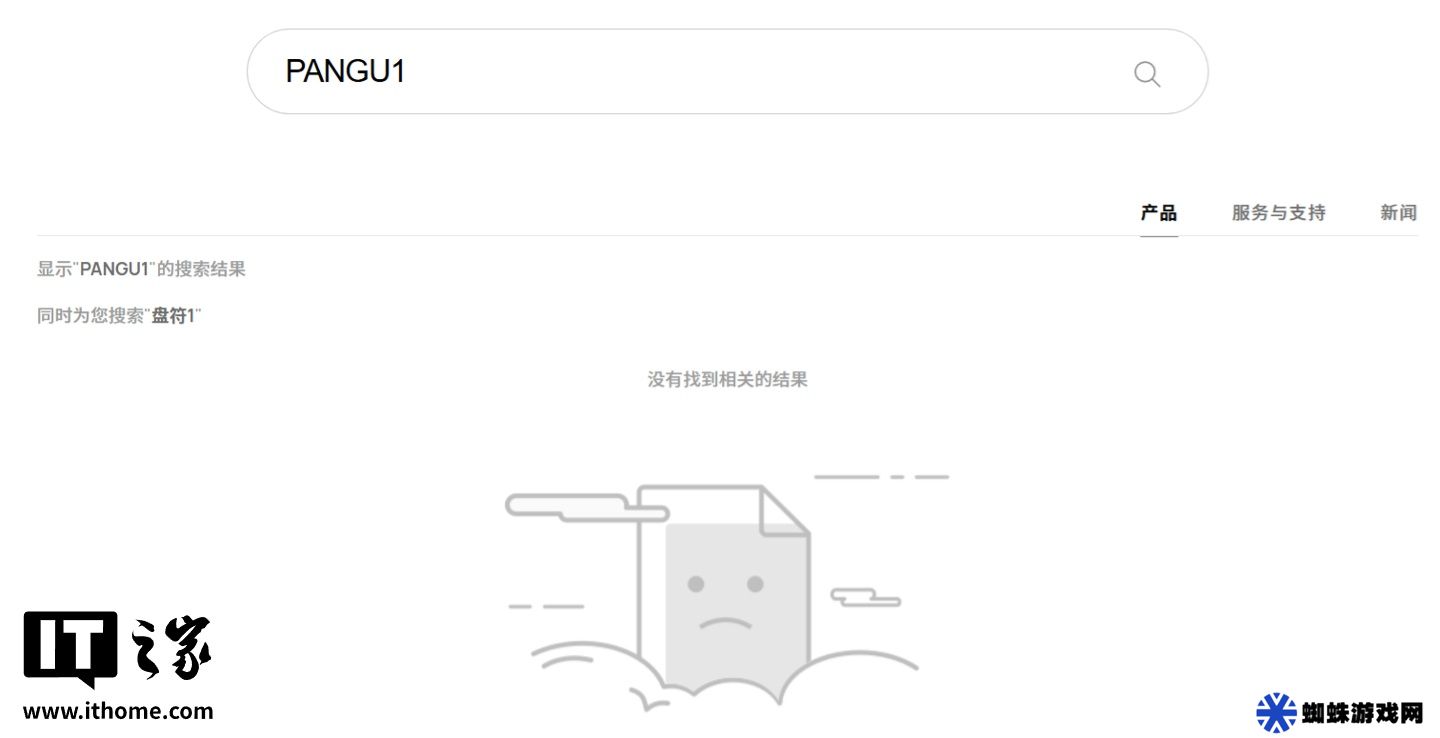Image resolution: width=1440 pixels, height=738 pixels.
Task: Click the 同时为您搜索 text
Action: (x=91, y=316)
